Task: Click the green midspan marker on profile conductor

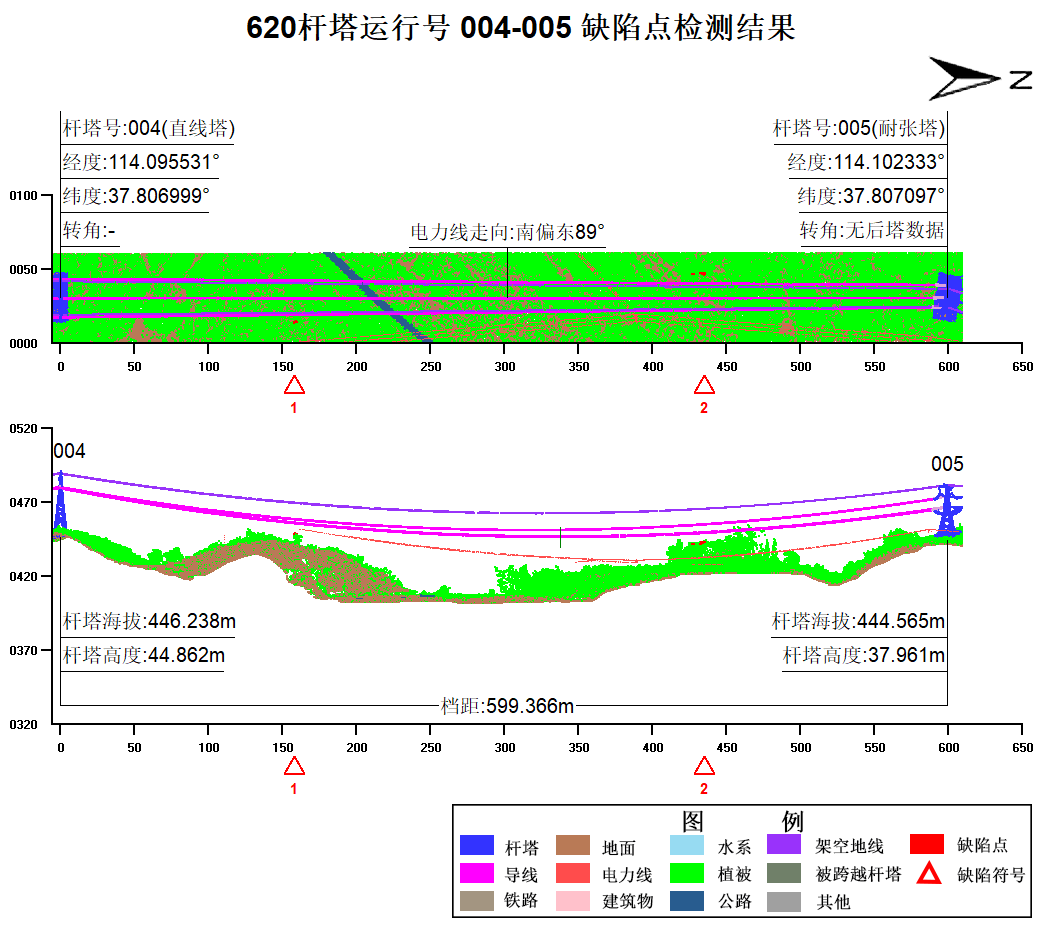Action: point(561,537)
